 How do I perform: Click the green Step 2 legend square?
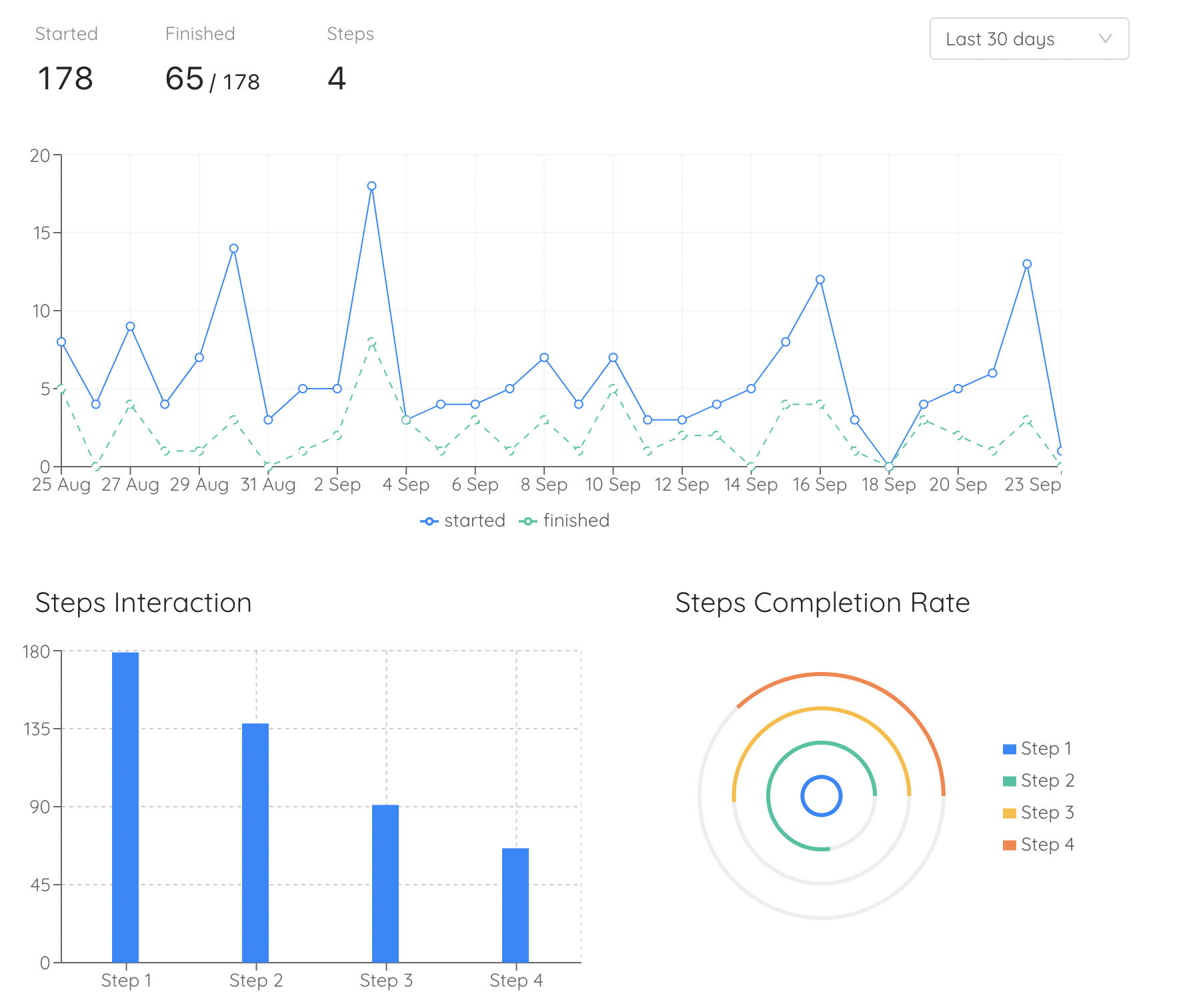(x=1008, y=779)
